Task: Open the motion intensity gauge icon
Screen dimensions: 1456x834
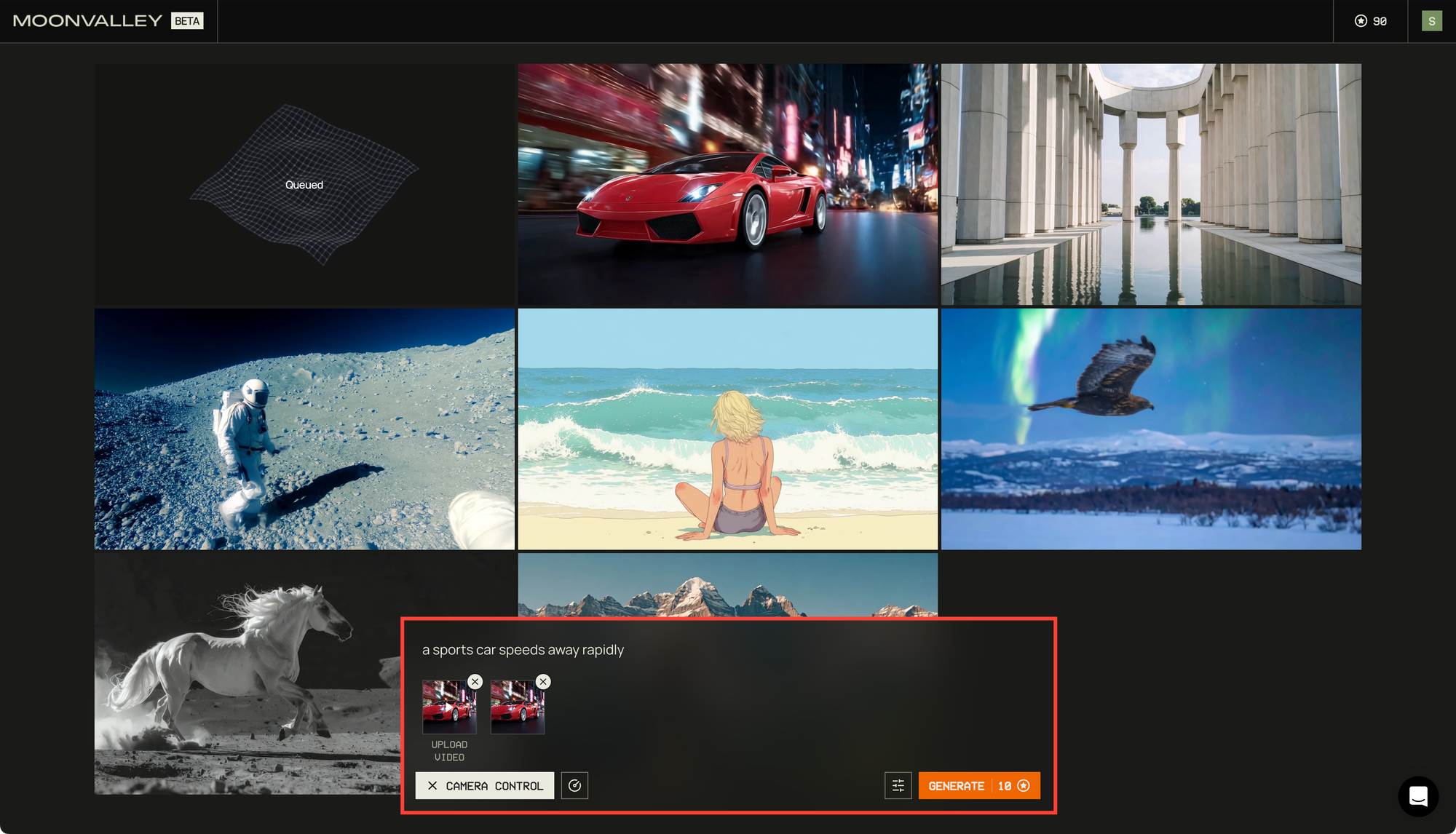Action: (574, 786)
